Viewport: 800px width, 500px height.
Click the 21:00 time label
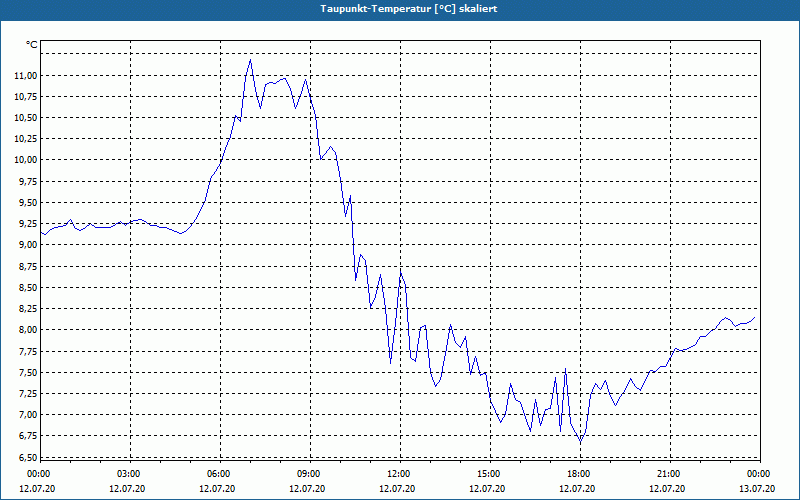[x=670, y=474]
